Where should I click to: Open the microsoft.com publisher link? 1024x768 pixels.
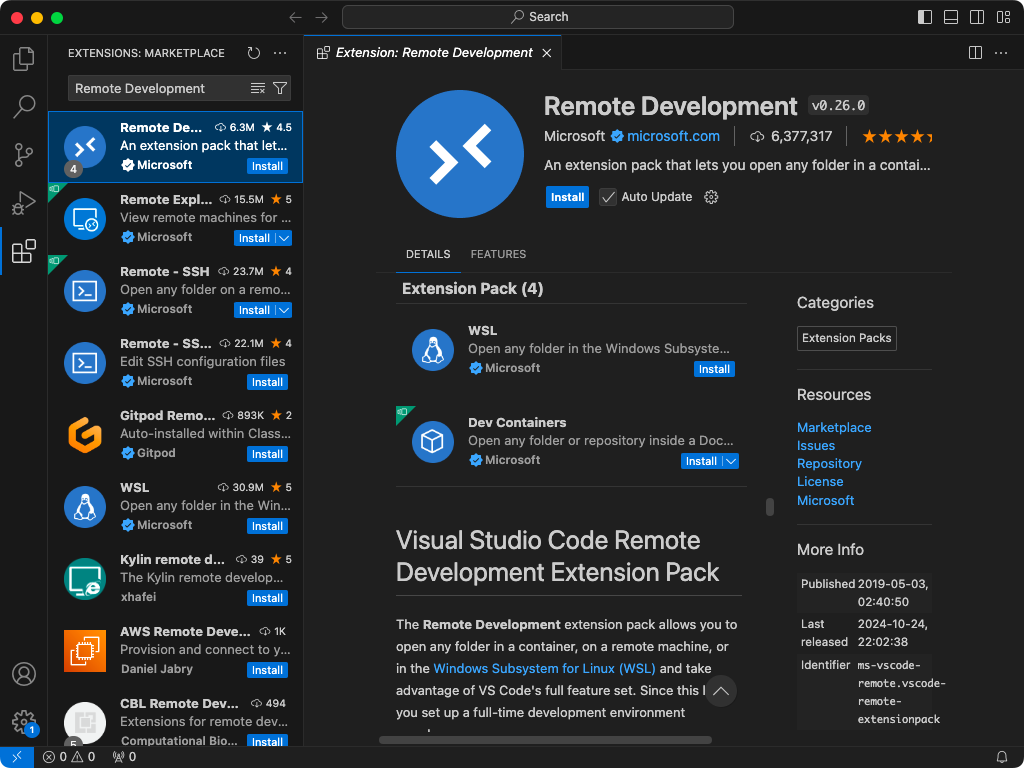pos(673,136)
